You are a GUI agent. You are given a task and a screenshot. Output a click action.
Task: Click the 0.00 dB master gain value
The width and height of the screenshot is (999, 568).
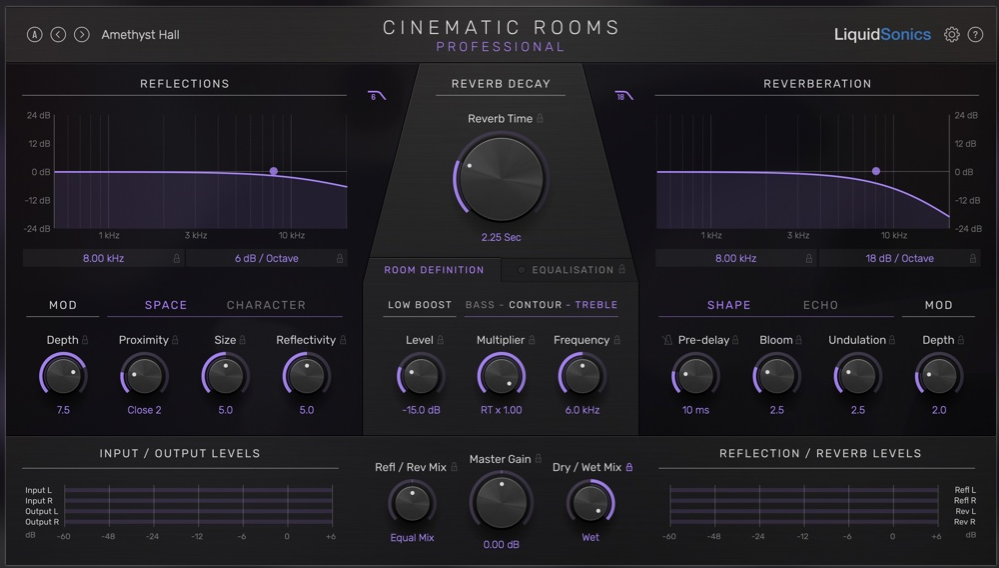[501, 544]
